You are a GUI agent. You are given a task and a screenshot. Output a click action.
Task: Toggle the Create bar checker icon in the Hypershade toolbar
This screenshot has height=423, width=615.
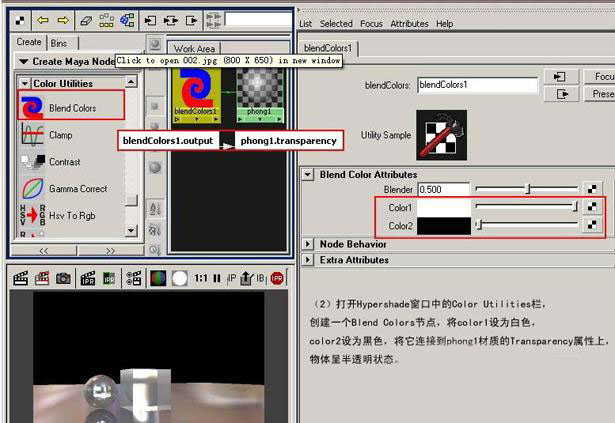[x=20, y=20]
